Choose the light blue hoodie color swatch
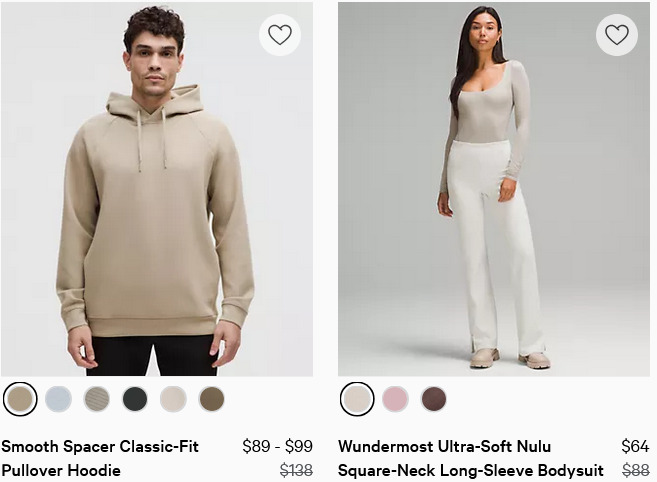Image resolution: width=657 pixels, height=482 pixels. [x=58, y=399]
